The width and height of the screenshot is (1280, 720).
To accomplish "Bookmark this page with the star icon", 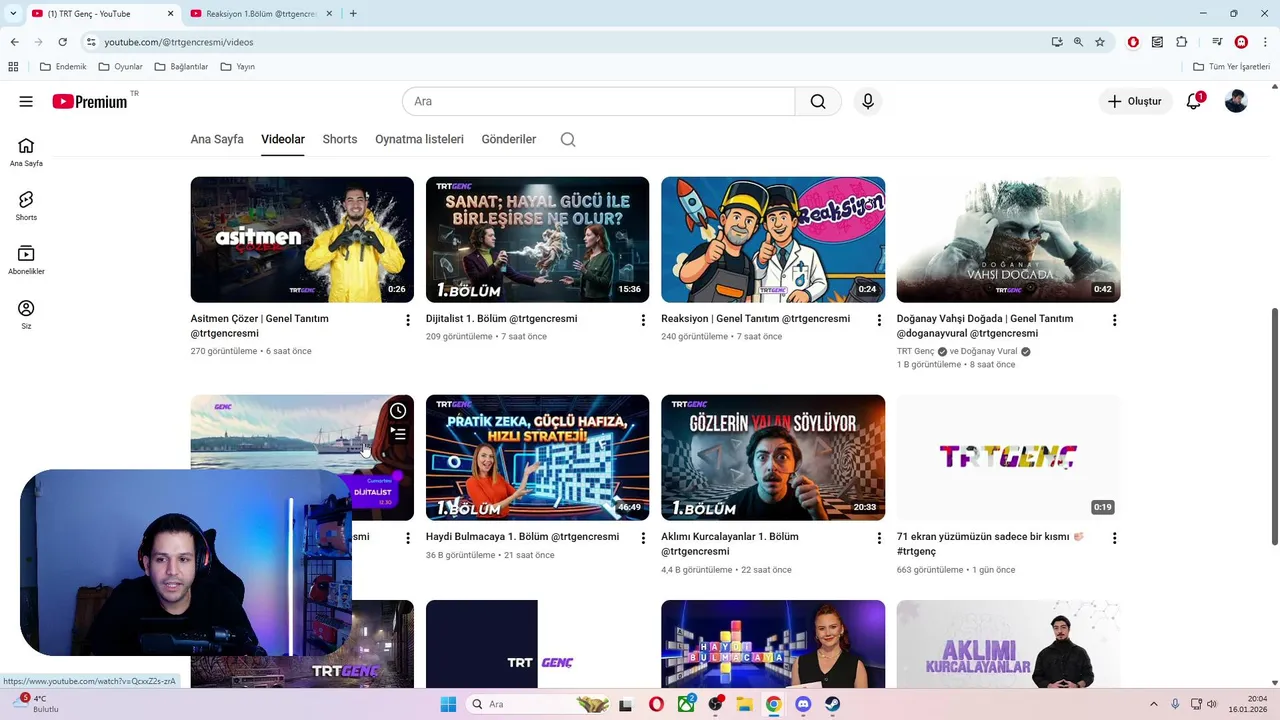I will click(x=1100, y=42).
